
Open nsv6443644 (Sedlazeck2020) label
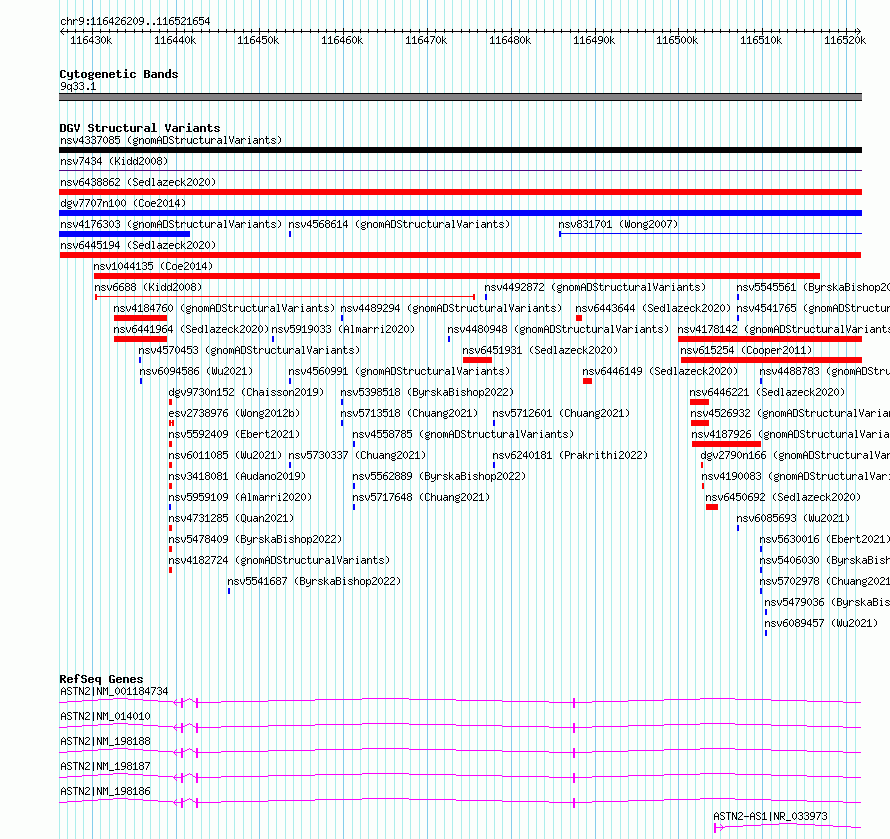[x=653, y=308]
